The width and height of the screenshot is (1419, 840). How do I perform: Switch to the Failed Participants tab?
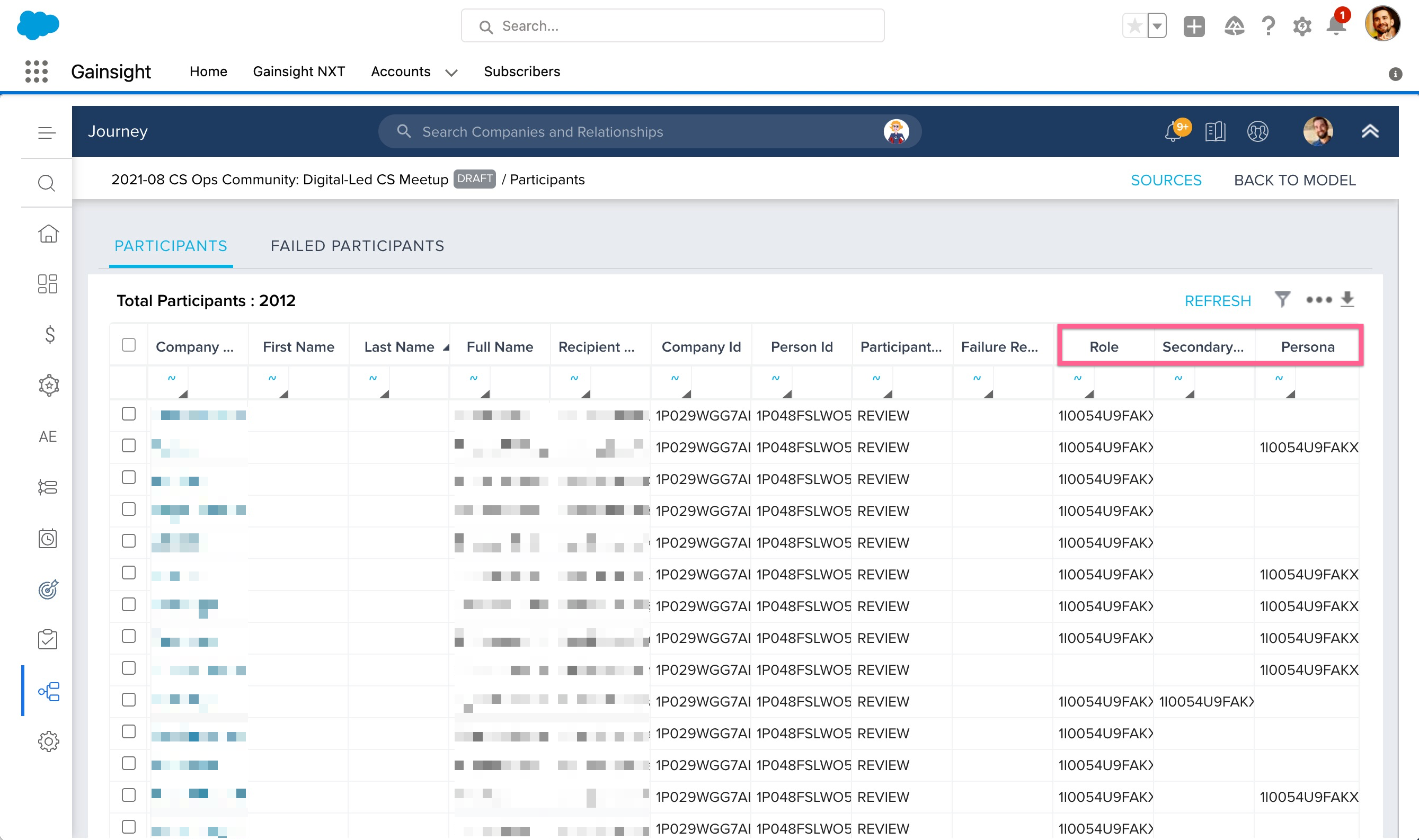click(x=357, y=246)
